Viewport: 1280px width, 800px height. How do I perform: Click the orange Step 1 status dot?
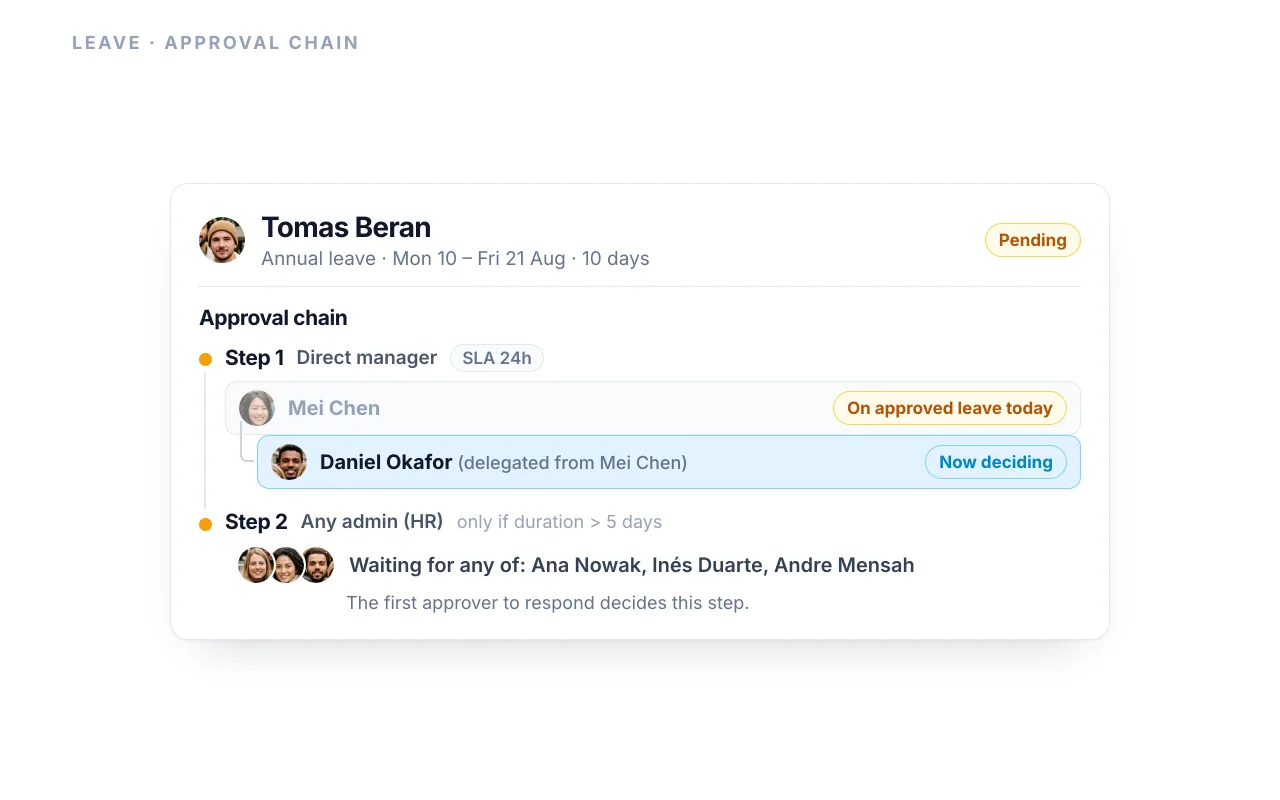pos(205,359)
